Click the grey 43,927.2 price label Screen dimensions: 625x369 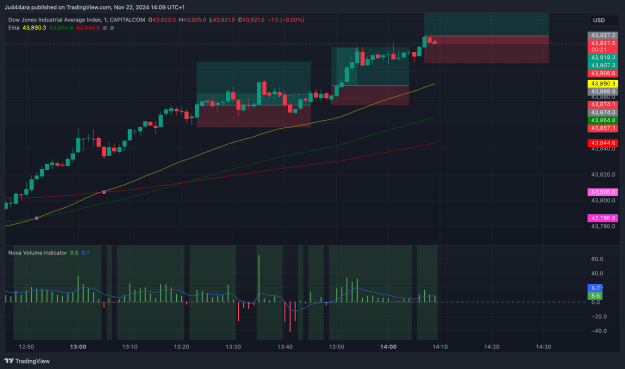(x=603, y=35)
